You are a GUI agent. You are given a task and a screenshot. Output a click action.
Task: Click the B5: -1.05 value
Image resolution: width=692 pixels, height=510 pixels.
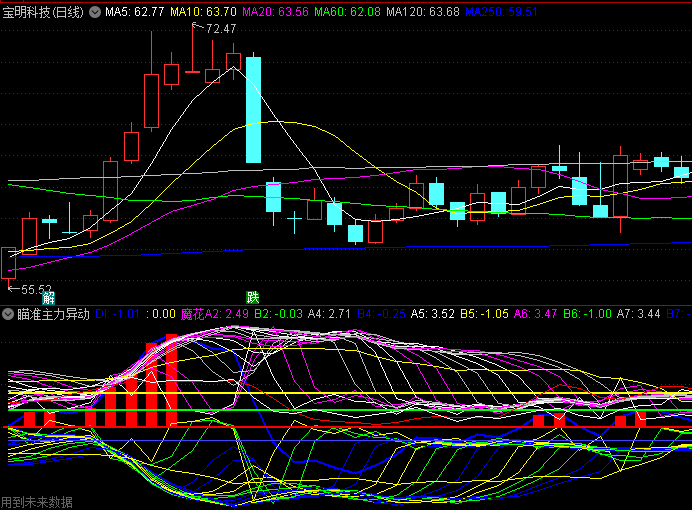coord(485,314)
